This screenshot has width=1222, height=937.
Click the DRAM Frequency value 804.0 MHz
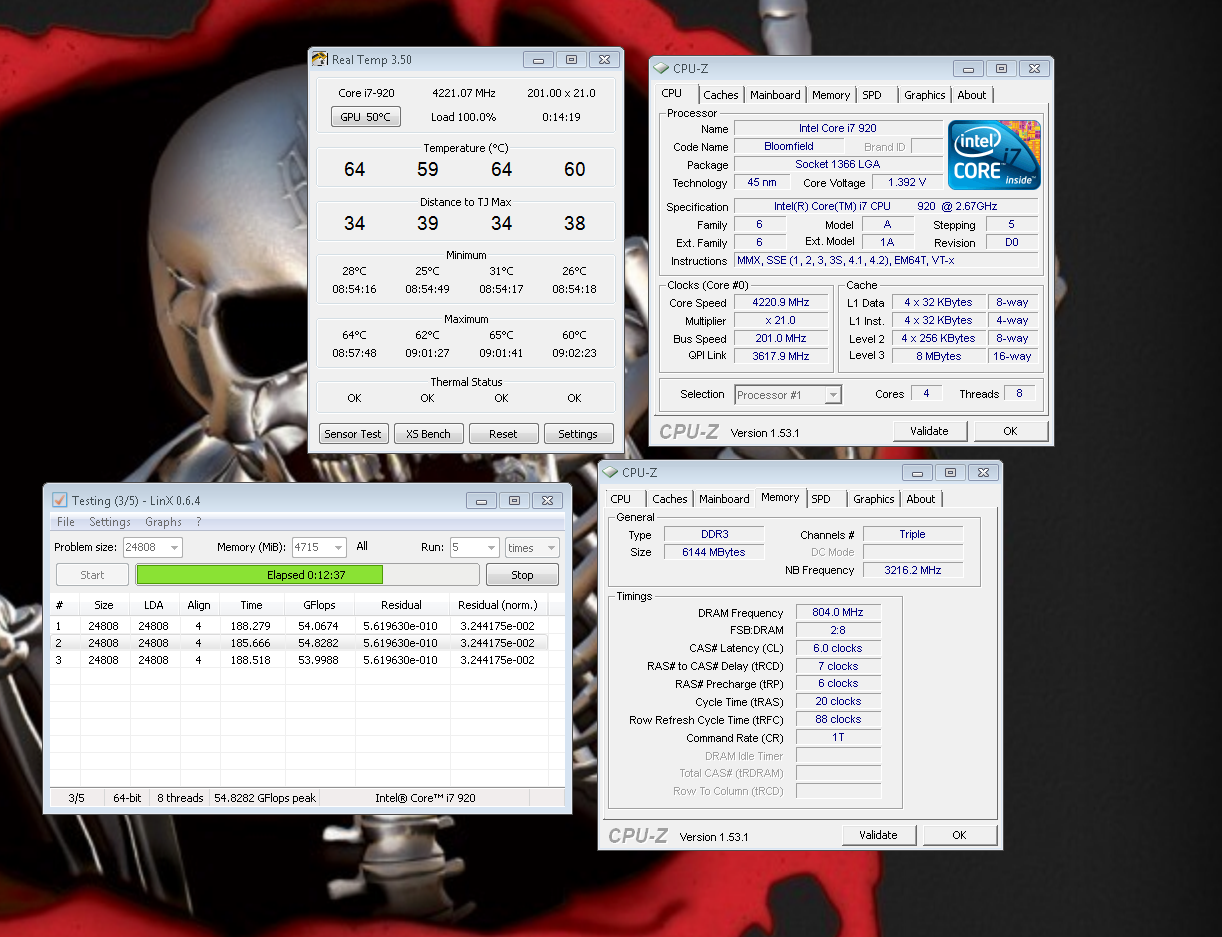point(838,612)
